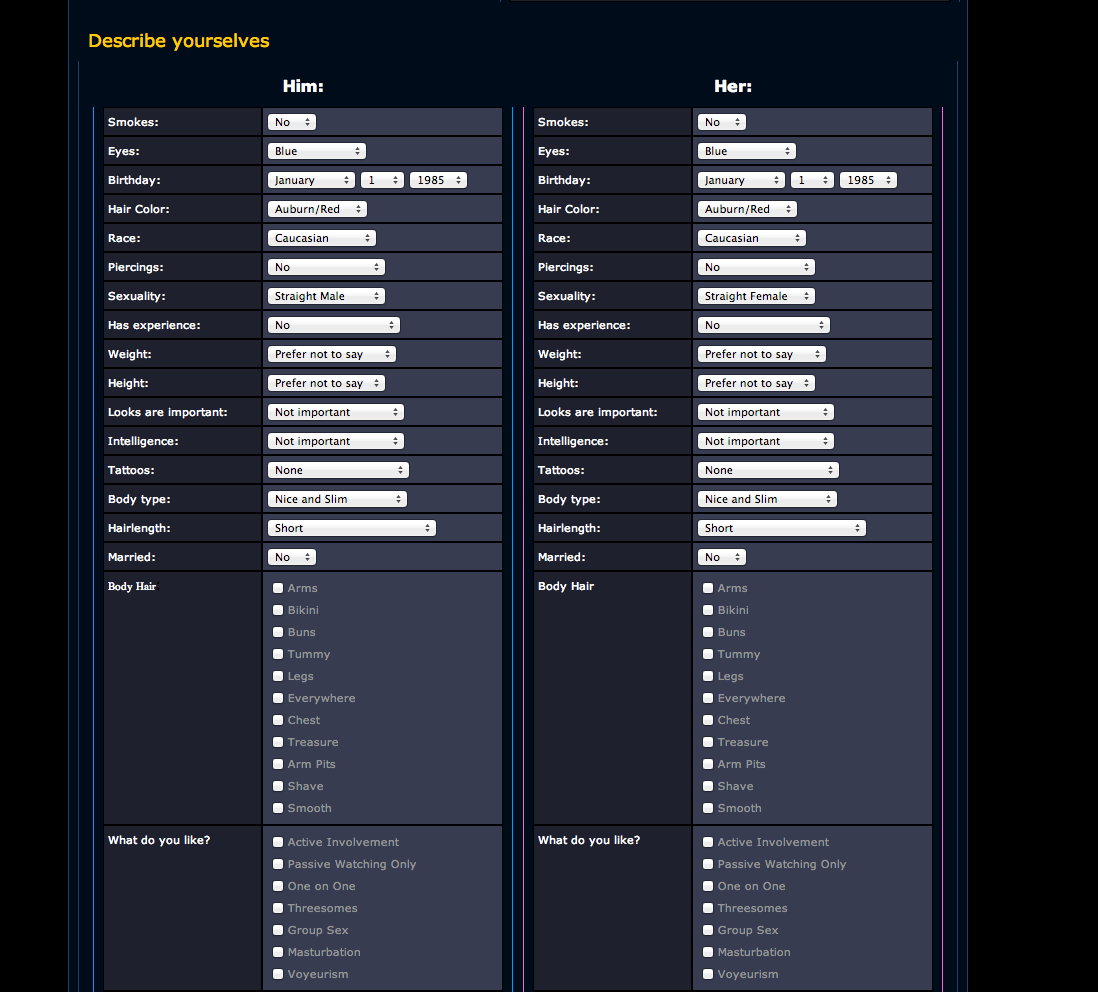Expand Her Race dropdown
1098x992 pixels.
pos(751,238)
